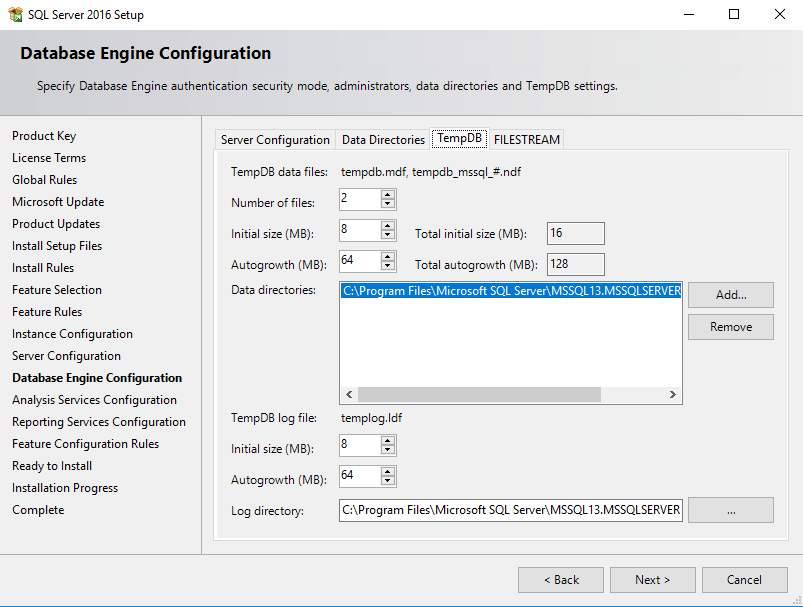This screenshot has height=607, width=803.
Task: Click the bold Database Engine Configuration step
Action: click(97, 378)
